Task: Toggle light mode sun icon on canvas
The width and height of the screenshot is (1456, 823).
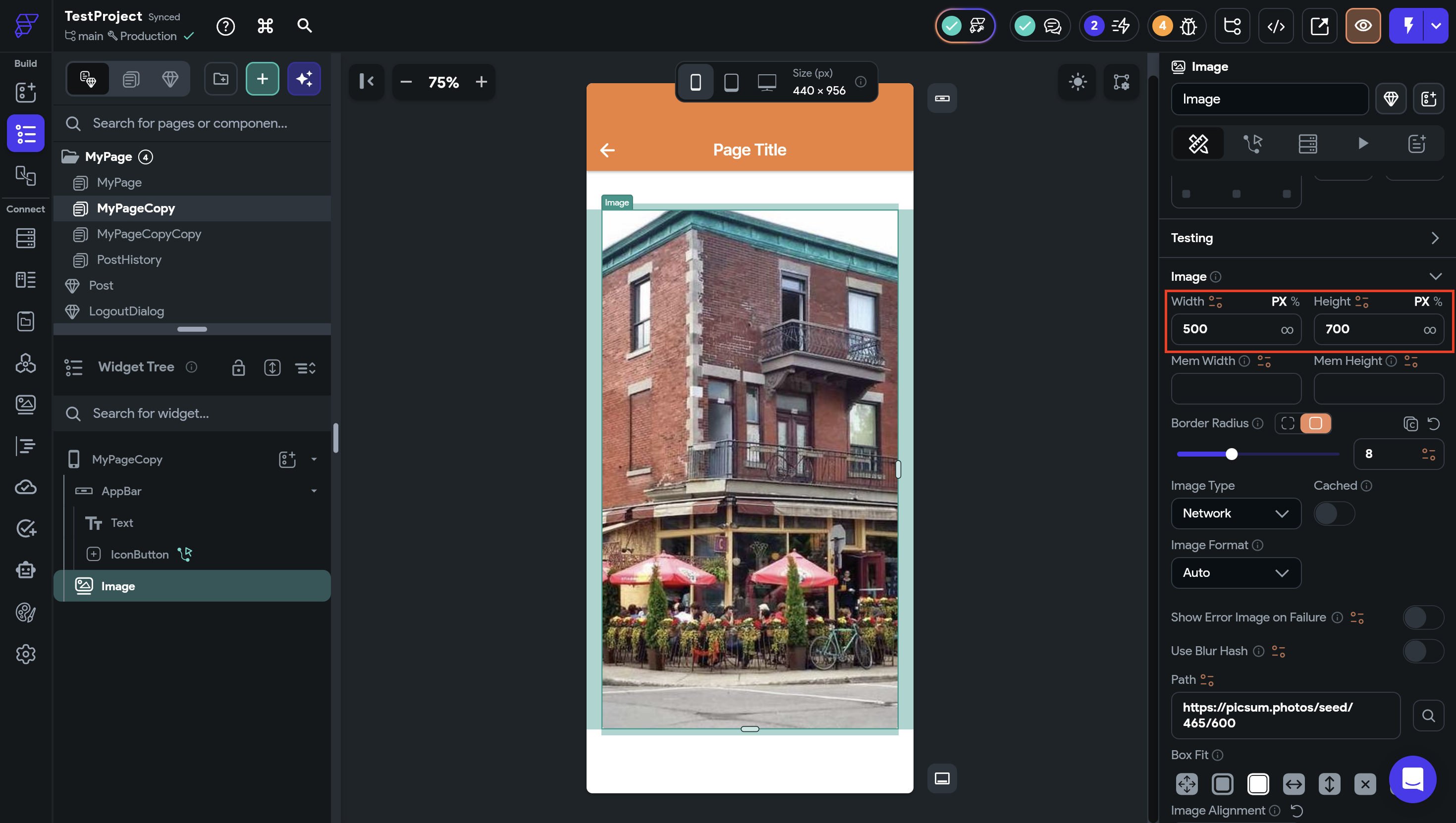Action: (x=1077, y=82)
